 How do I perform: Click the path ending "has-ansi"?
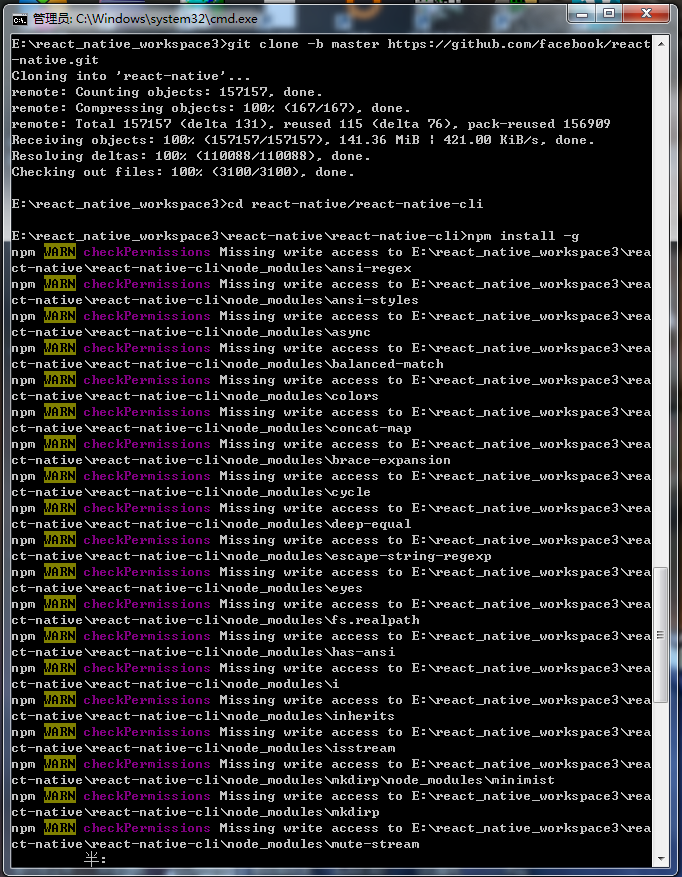[x=203, y=652]
